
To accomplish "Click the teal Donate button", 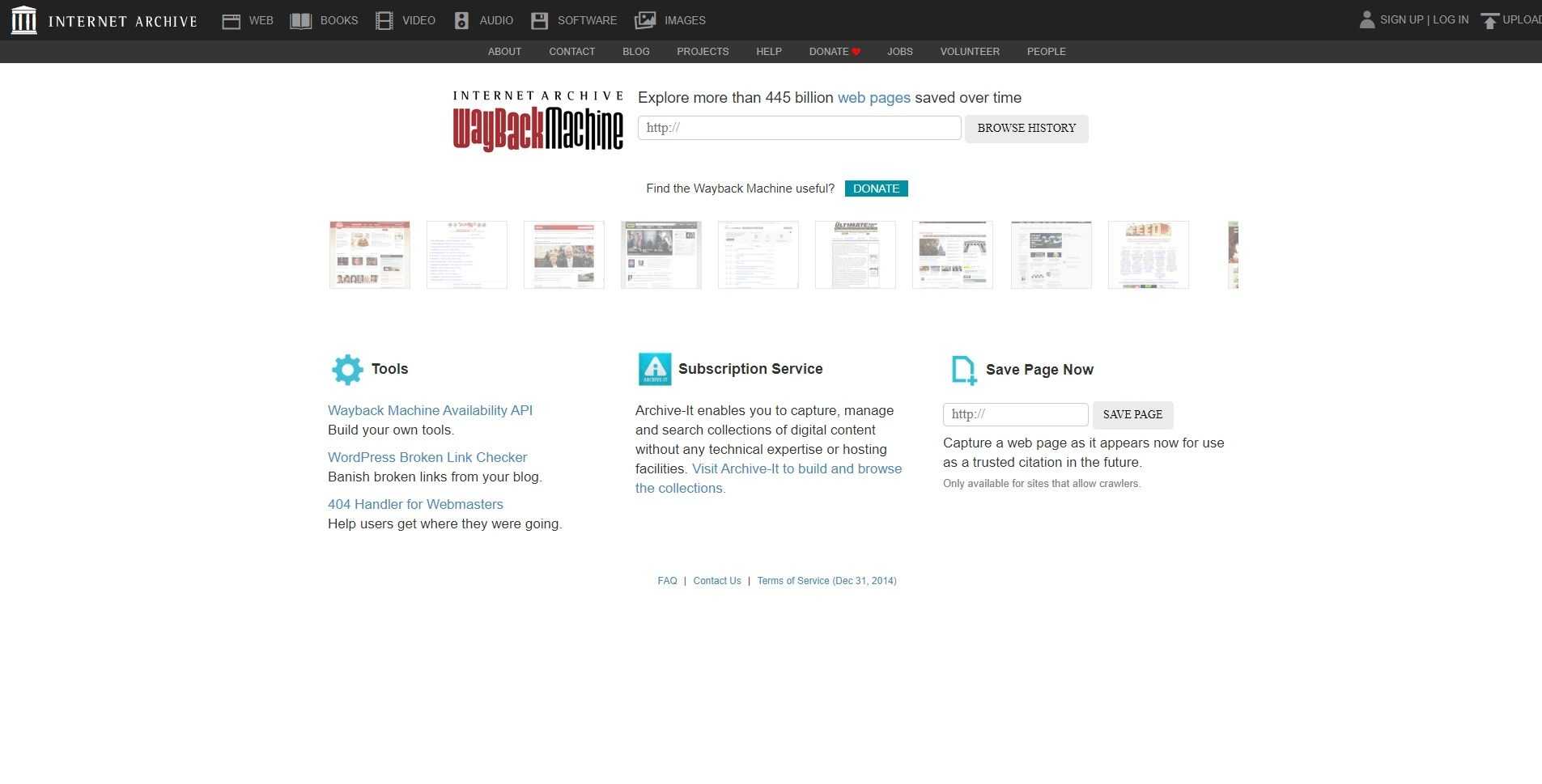I will [876, 189].
